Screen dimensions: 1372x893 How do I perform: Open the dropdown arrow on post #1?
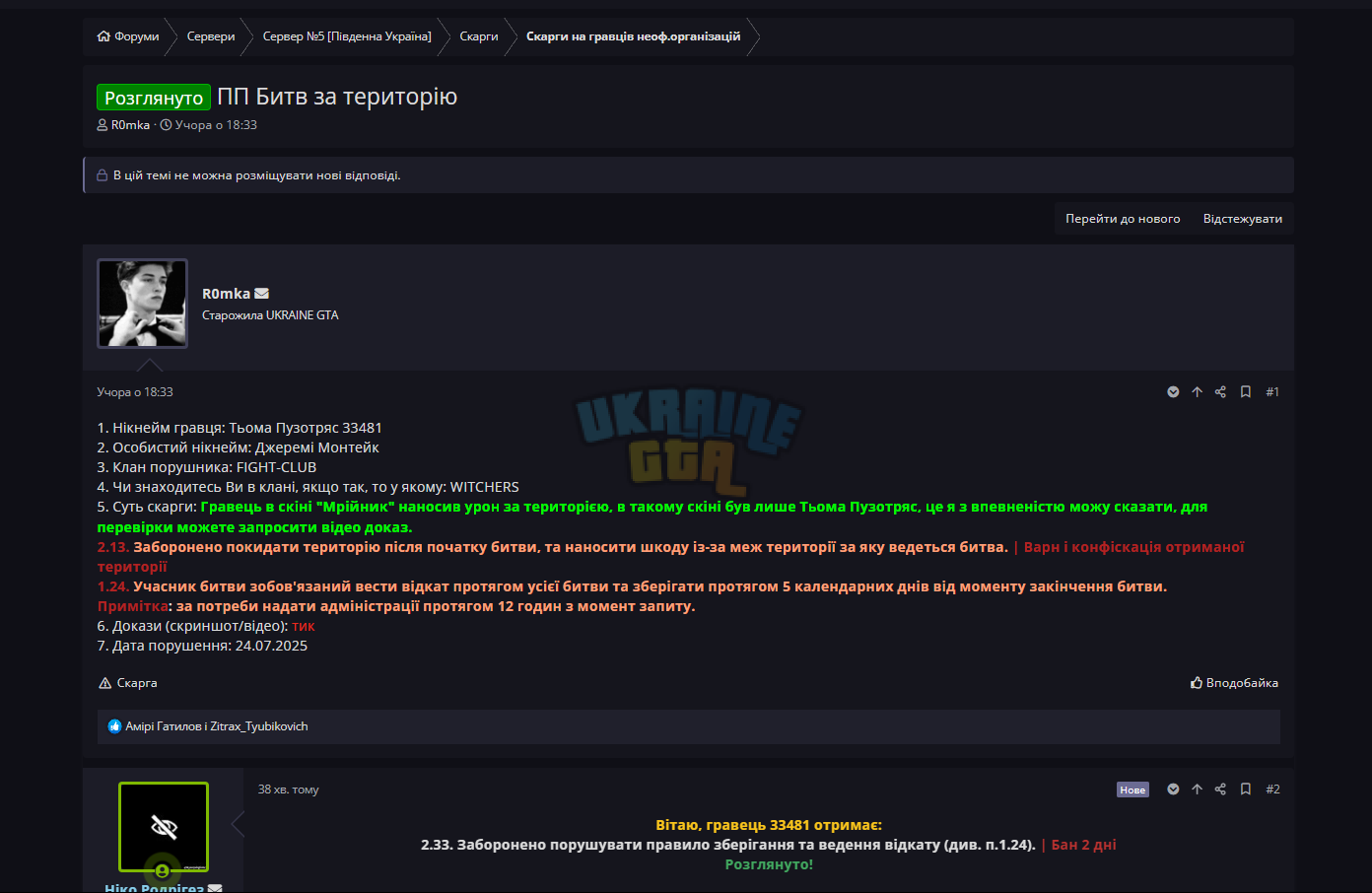pos(1173,392)
